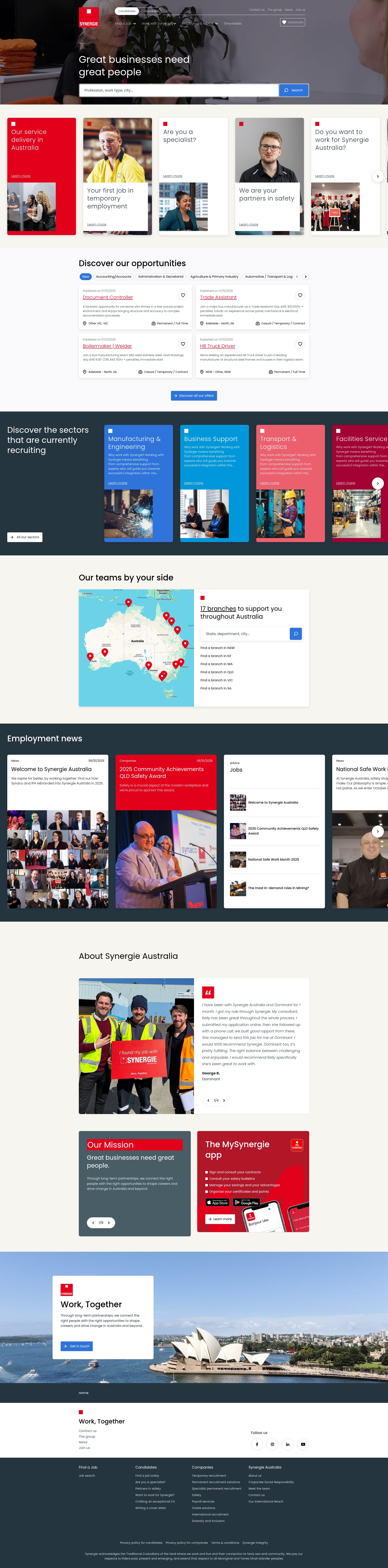
Task: Click the Profession, work type, city search field
Action: [x=179, y=90]
